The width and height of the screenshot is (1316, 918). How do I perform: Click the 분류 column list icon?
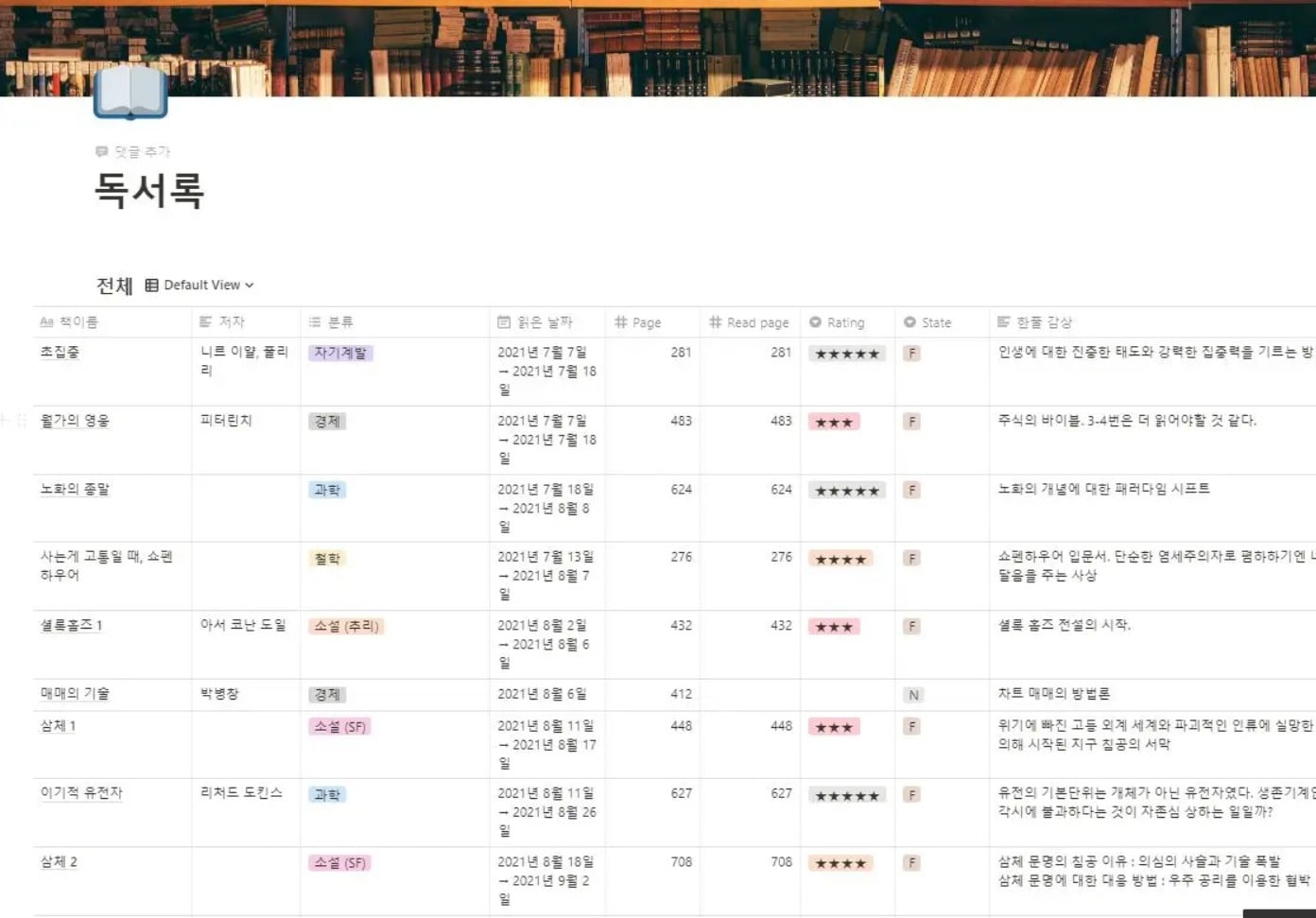click(x=315, y=322)
